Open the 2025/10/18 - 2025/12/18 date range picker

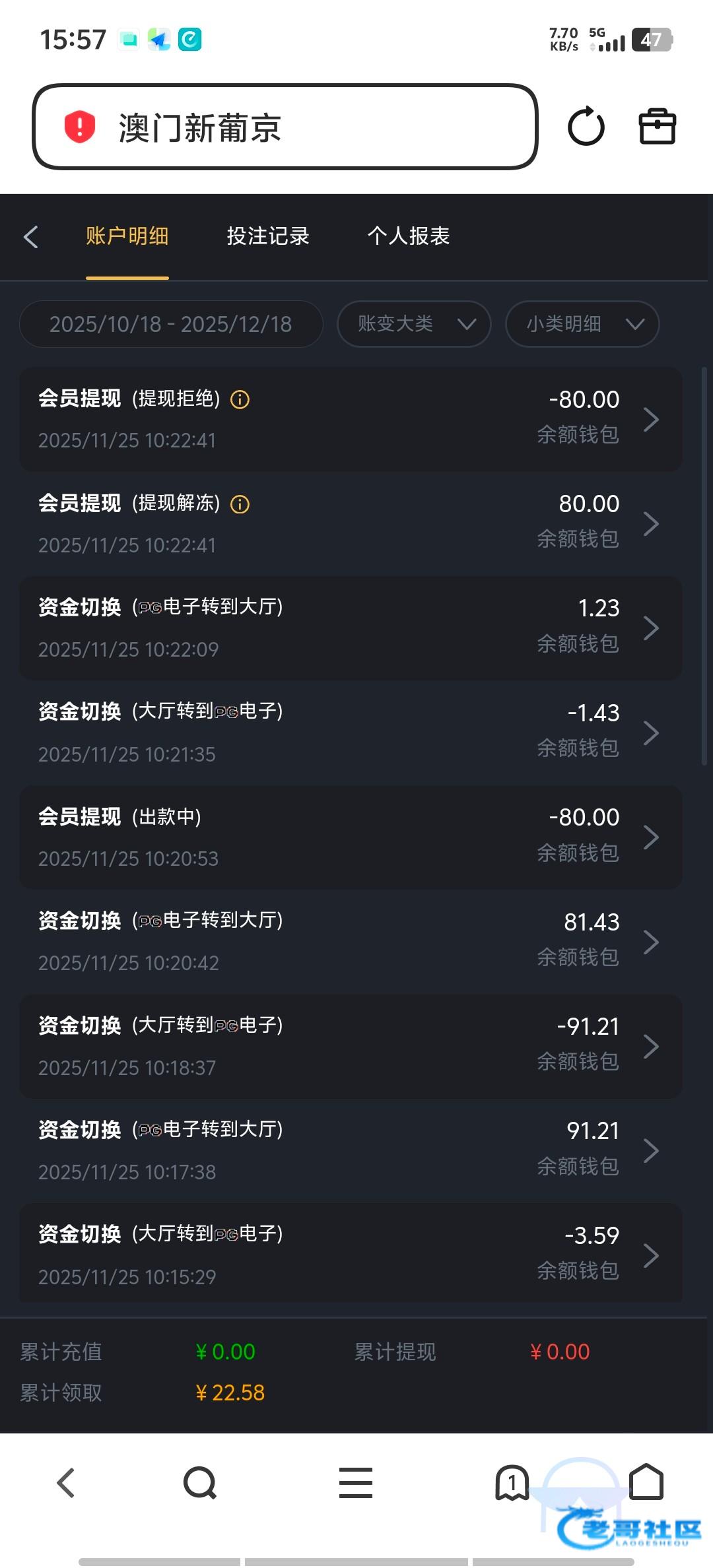[x=171, y=324]
